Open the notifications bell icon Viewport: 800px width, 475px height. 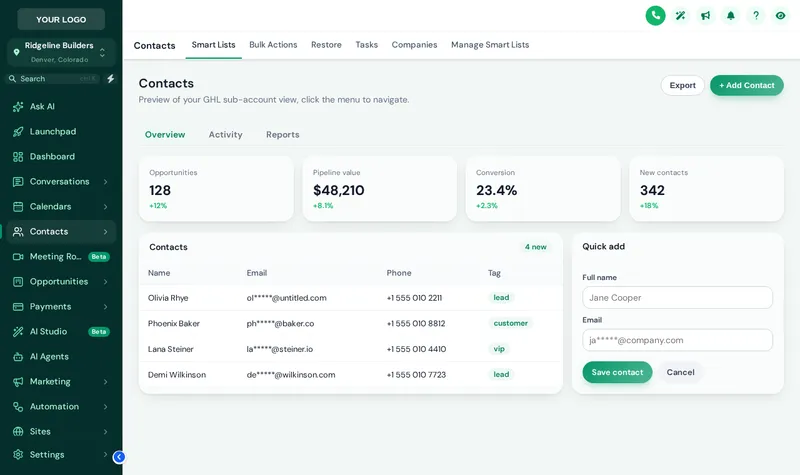[x=731, y=15]
